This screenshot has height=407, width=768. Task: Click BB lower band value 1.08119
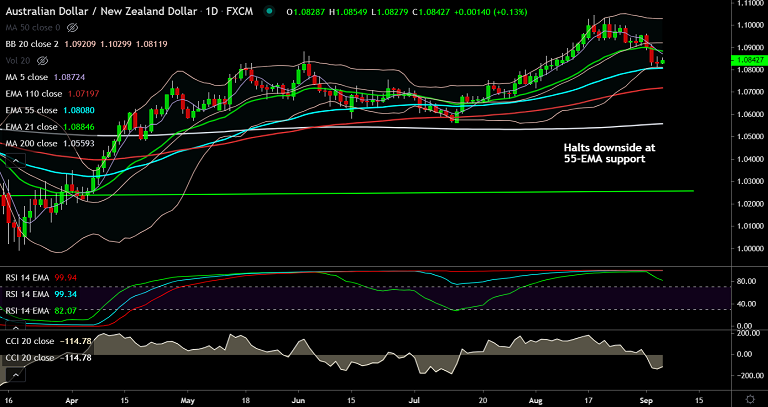click(152, 44)
